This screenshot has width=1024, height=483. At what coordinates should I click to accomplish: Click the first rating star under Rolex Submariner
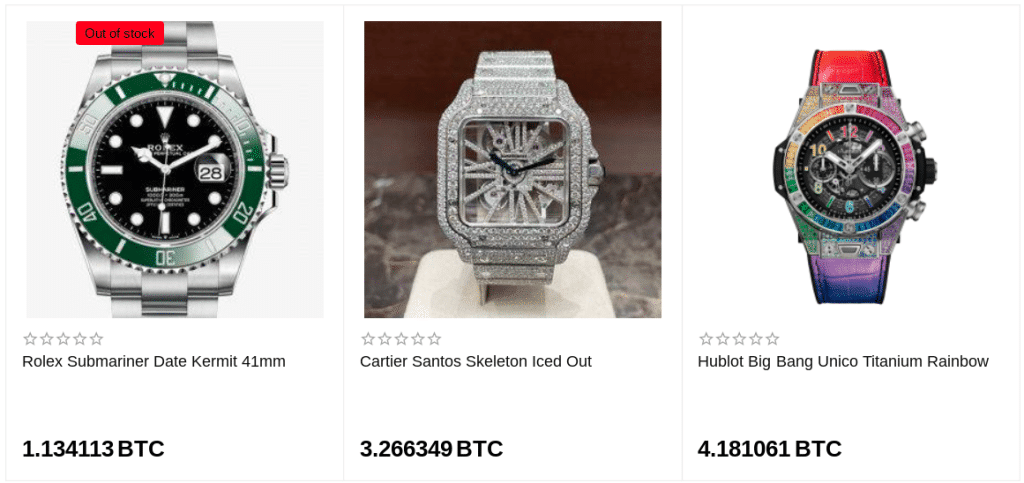click(x=30, y=339)
